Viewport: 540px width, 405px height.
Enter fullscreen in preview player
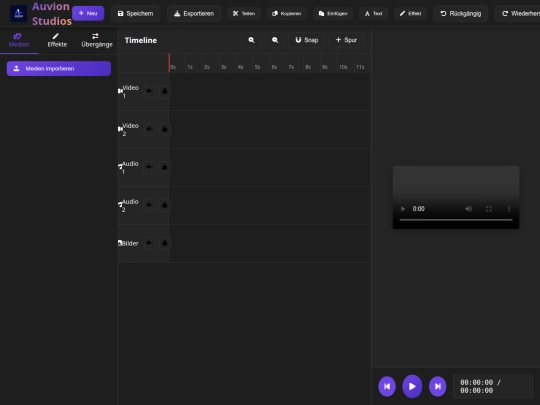[489, 209]
